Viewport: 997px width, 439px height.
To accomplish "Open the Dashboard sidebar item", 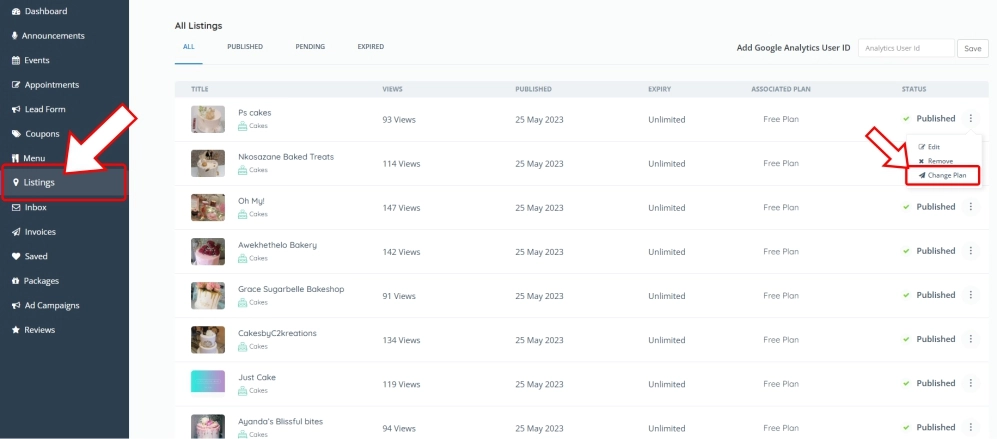I will pos(44,11).
